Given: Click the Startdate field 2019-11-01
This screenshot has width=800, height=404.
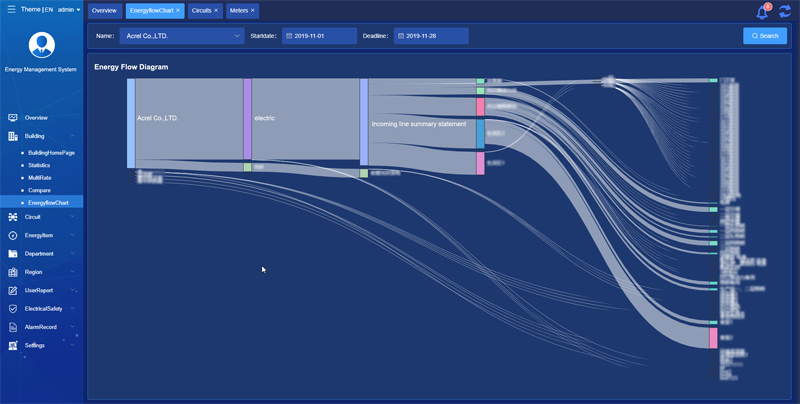Looking at the screenshot, I should (319, 36).
